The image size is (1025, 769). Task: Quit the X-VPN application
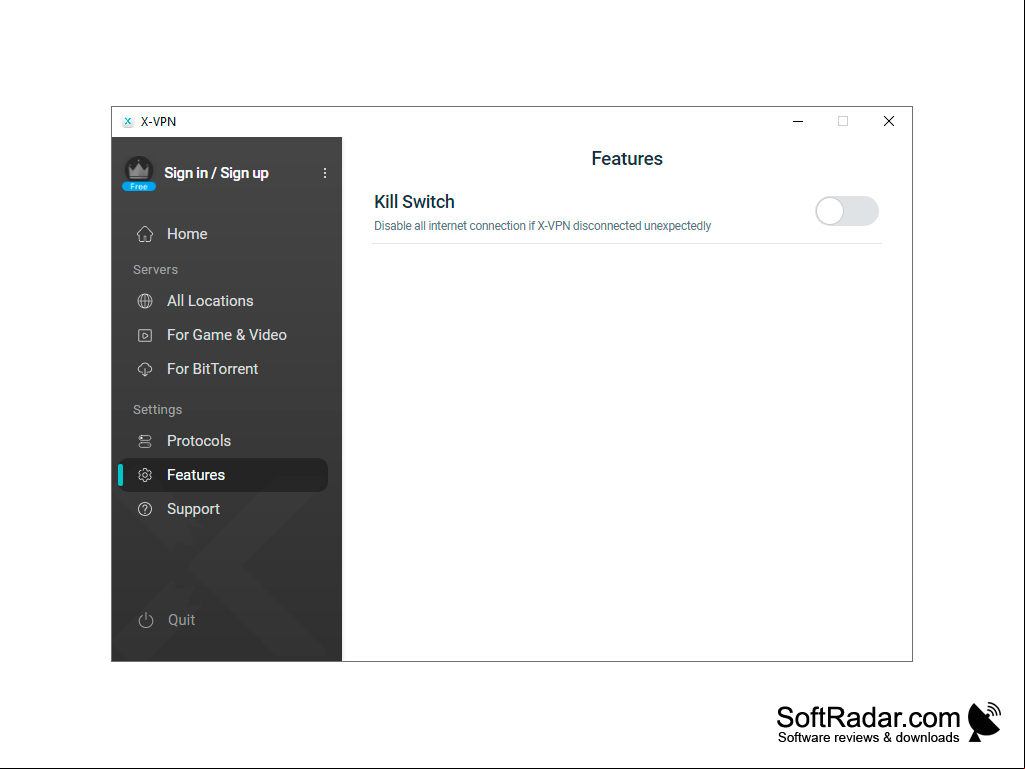[167, 620]
